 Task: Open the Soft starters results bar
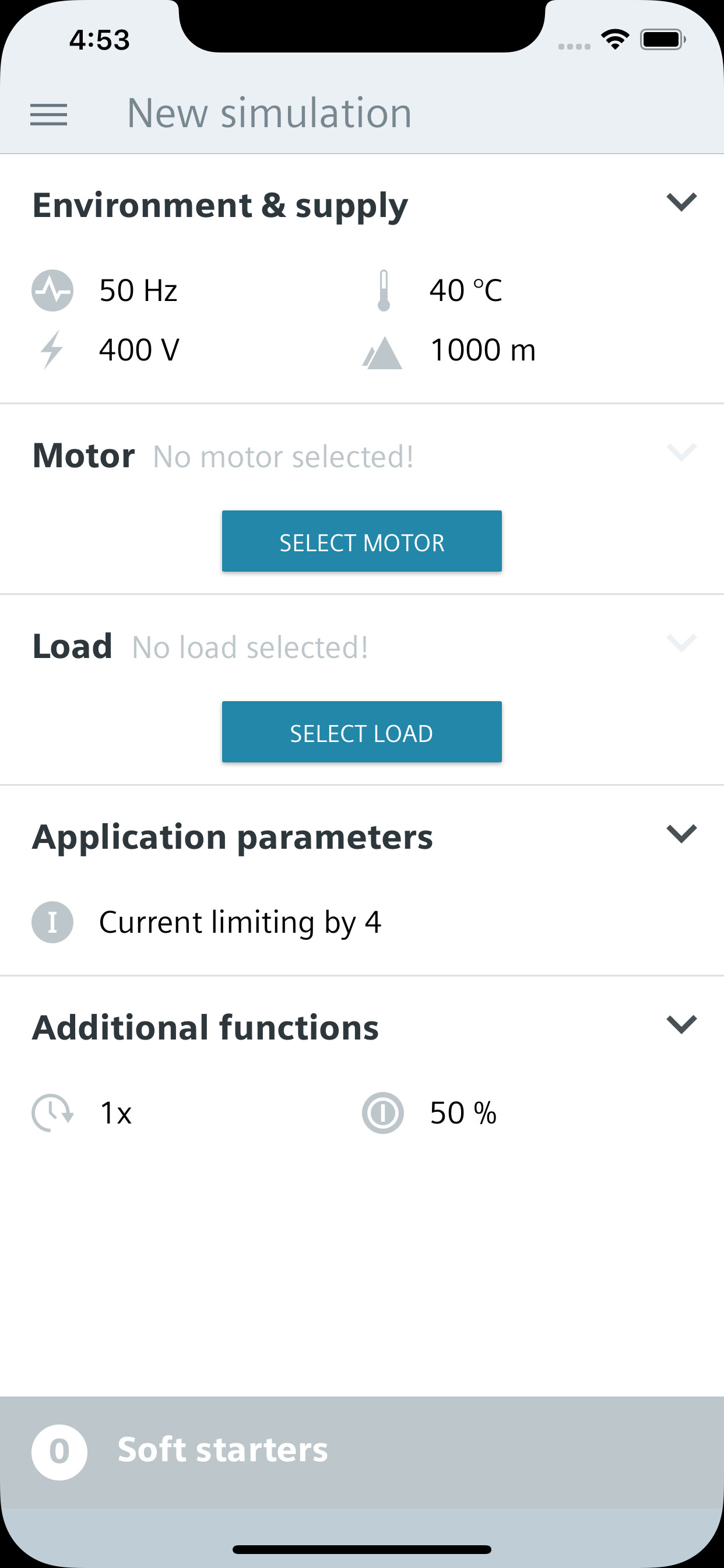(x=362, y=1451)
